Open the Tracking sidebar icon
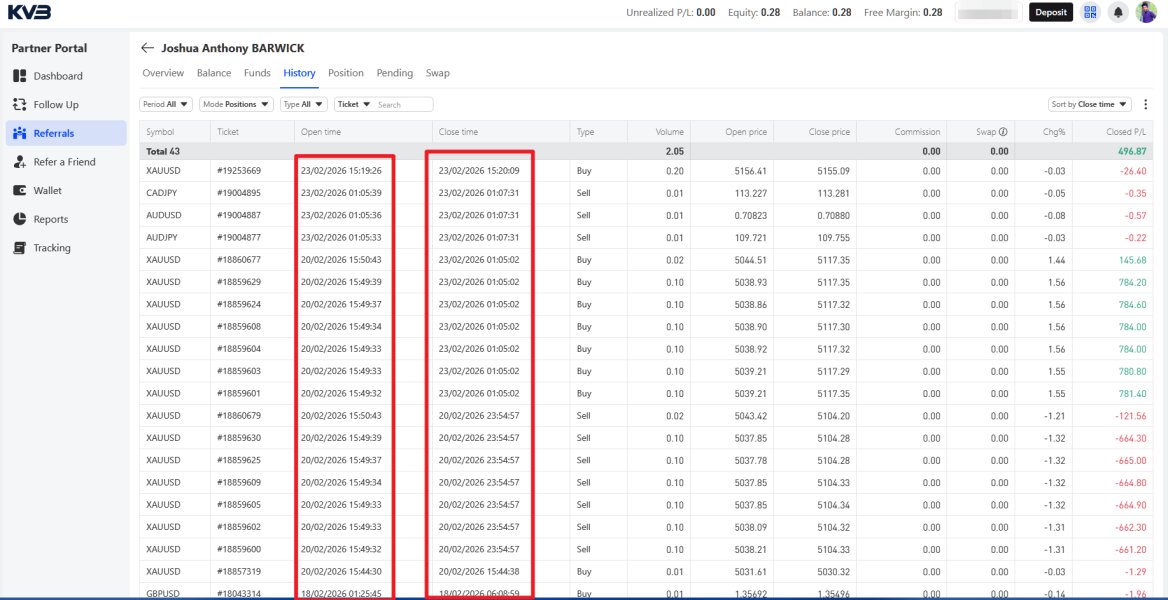Screen dimensions: 1168x600 (x=20, y=248)
